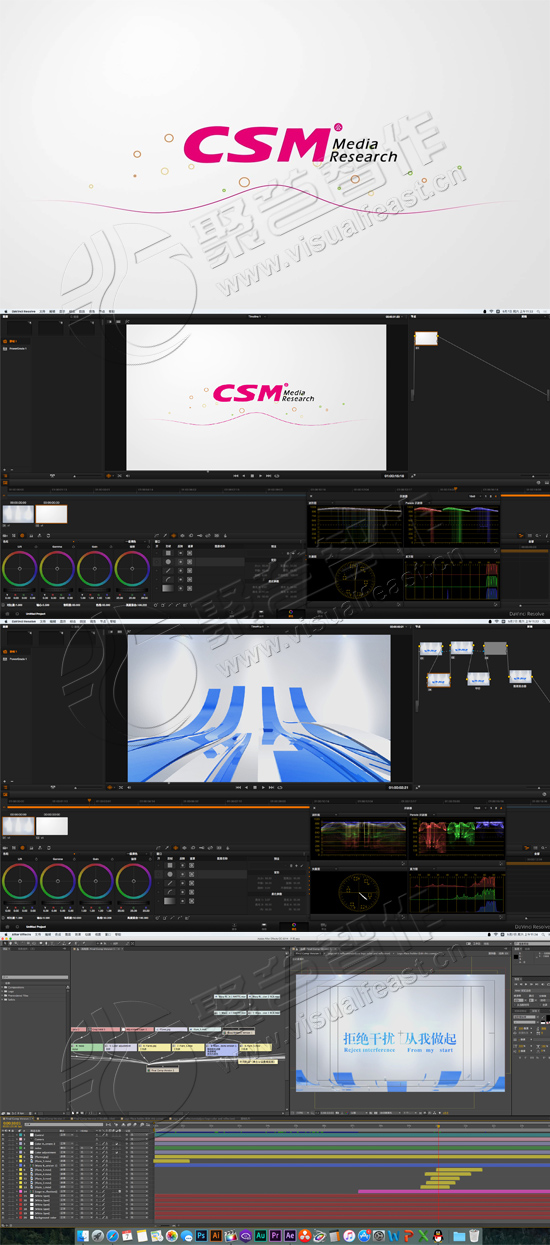Adjust the Gain color wheel in lower Resolve
The image size is (550, 1245).
tap(95, 881)
